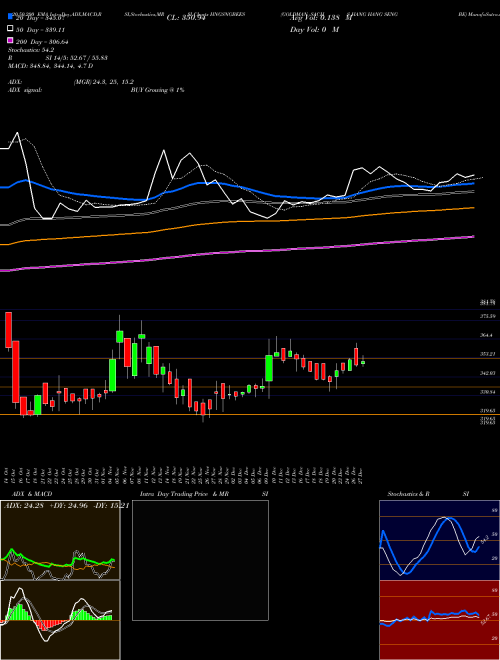Click the magenta 200-day moving average line
Viewport: 500px width, 660px height.
point(236,253)
